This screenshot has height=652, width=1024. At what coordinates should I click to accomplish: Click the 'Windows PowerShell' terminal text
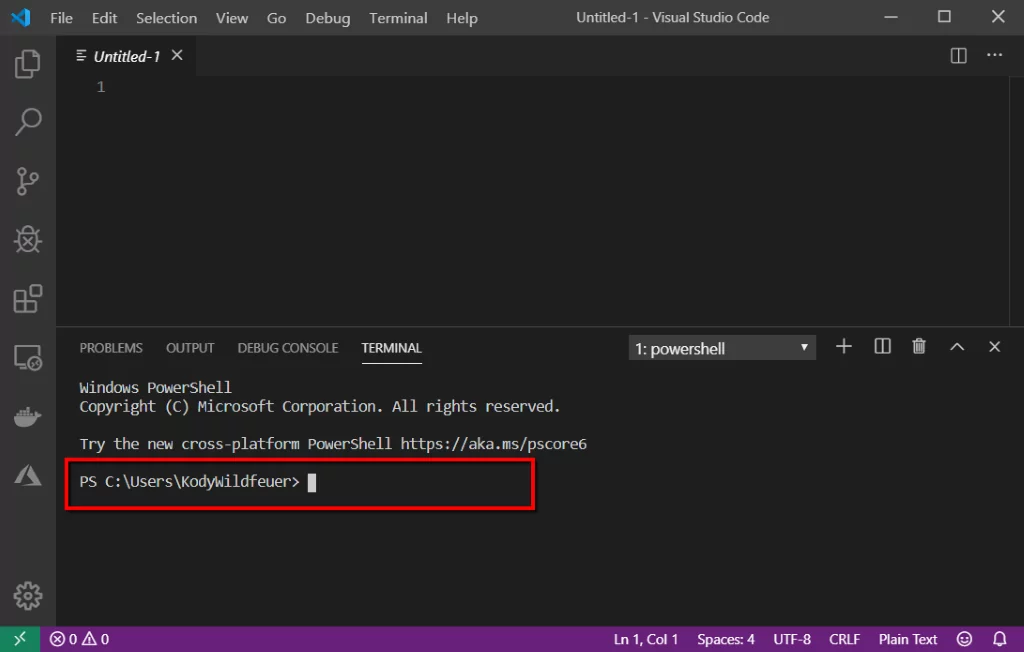155,387
